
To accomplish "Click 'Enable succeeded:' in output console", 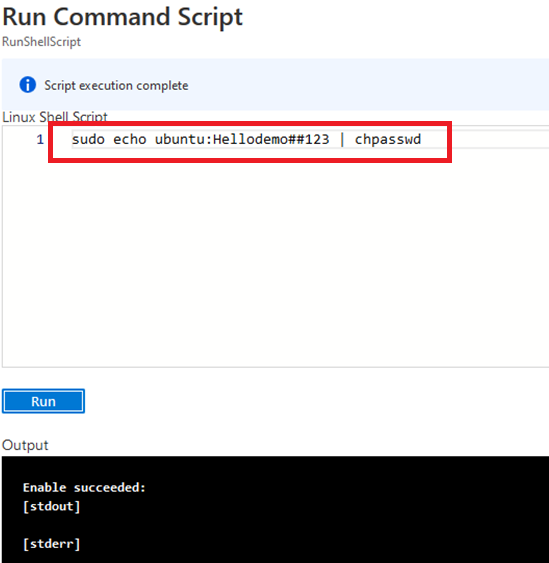I will click(84, 487).
